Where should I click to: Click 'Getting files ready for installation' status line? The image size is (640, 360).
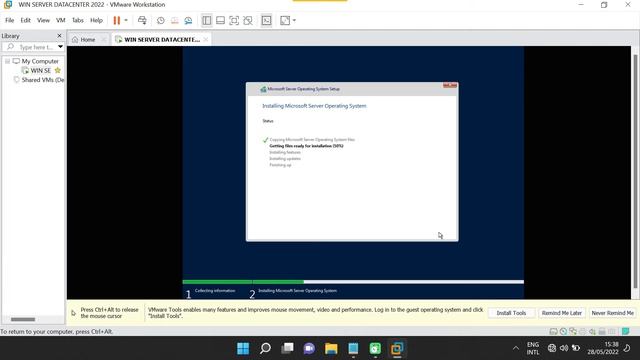click(x=306, y=146)
